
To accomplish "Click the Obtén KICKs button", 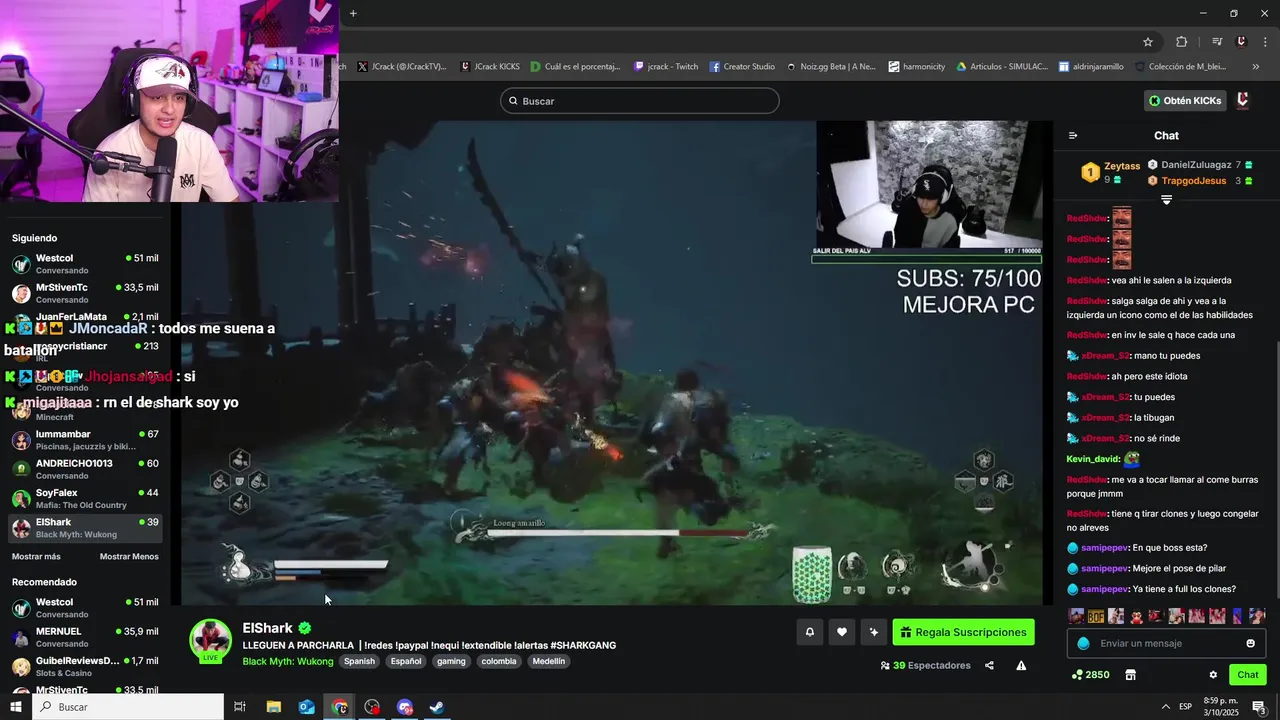I will click(x=1185, y=101).
